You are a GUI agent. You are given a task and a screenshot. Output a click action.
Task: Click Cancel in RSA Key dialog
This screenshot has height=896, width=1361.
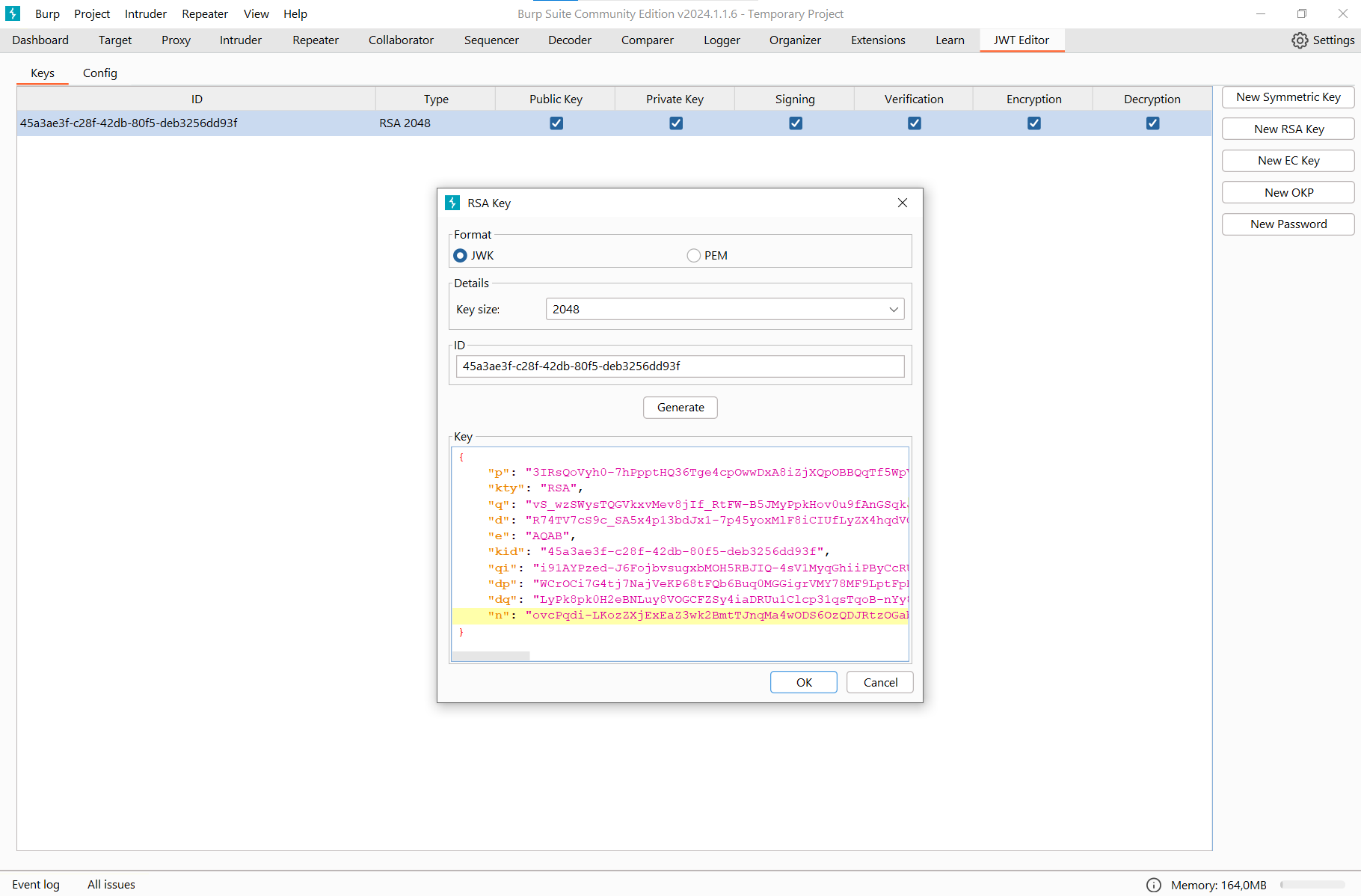tap(880, 682)
